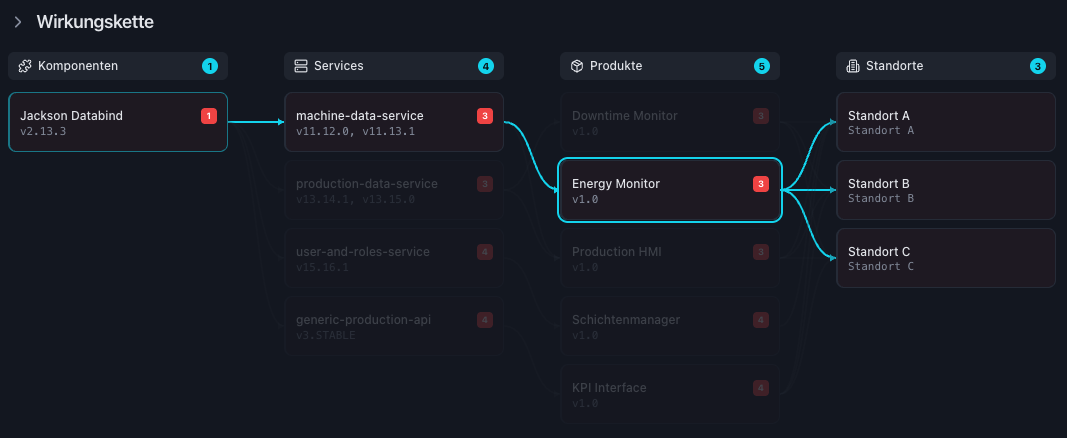
Task: Click the red badge on Energy Monitor
Action: pos(761,184)
